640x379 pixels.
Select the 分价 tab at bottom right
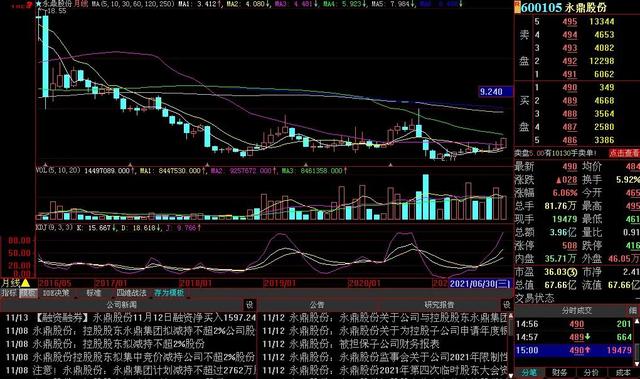[591, 372]
